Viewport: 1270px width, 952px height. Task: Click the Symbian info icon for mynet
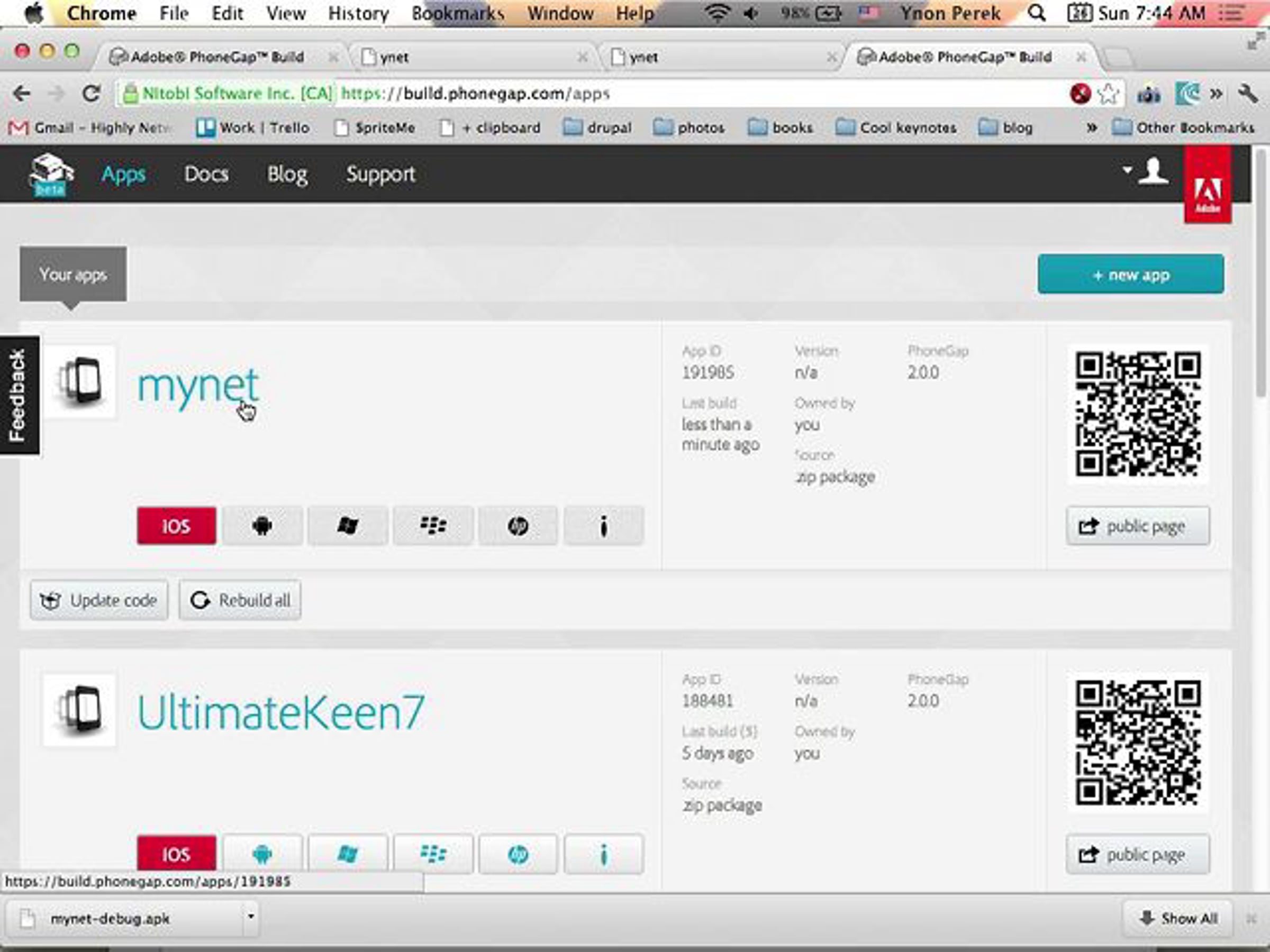click(603, 525)
